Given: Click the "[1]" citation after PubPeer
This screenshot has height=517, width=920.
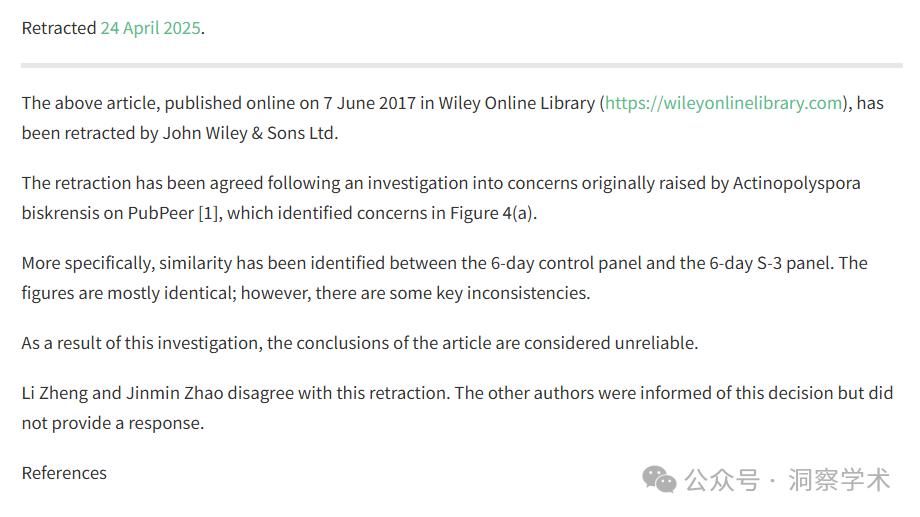Looking at the screenshot, I should click(x=210, y=213).
